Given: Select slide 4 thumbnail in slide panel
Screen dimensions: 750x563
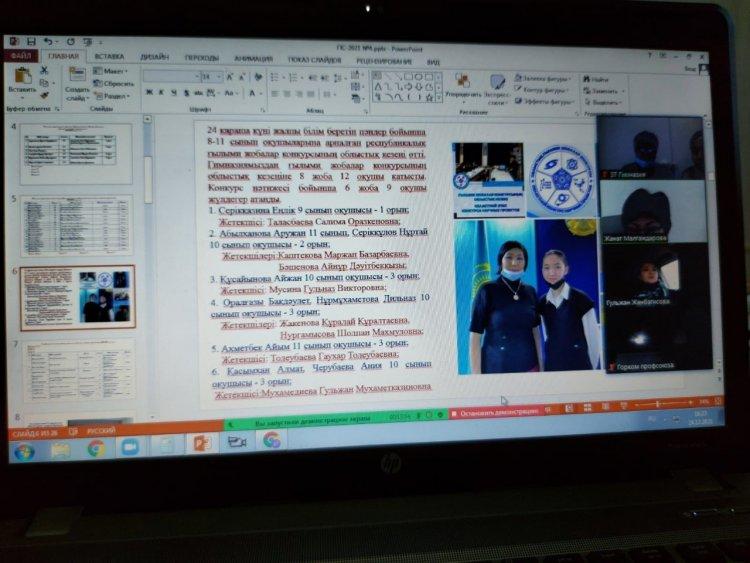Looking at the screenshot, I should click(x=77, y=153).
